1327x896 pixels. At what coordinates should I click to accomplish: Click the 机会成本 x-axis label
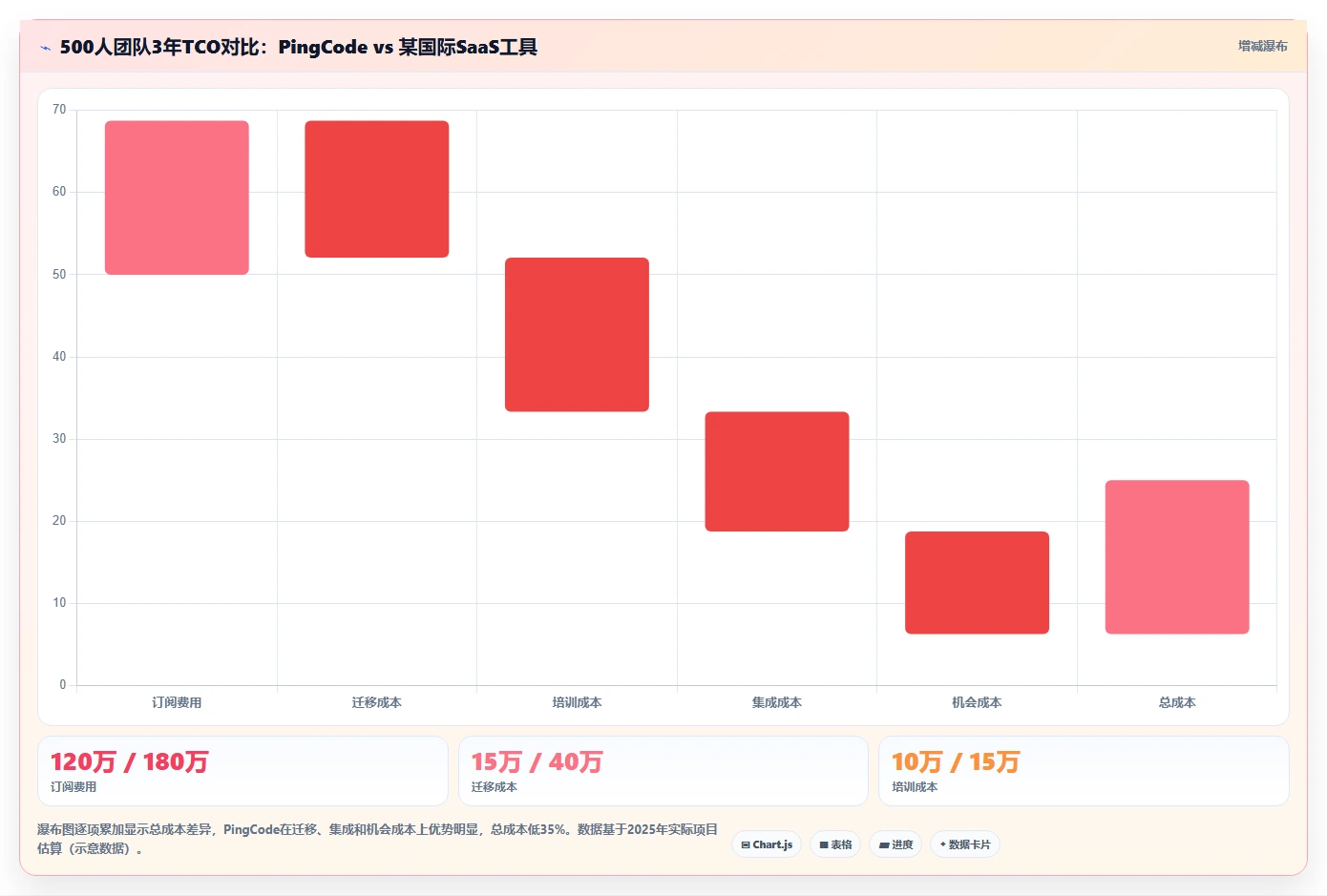click(x=977, y=702)
